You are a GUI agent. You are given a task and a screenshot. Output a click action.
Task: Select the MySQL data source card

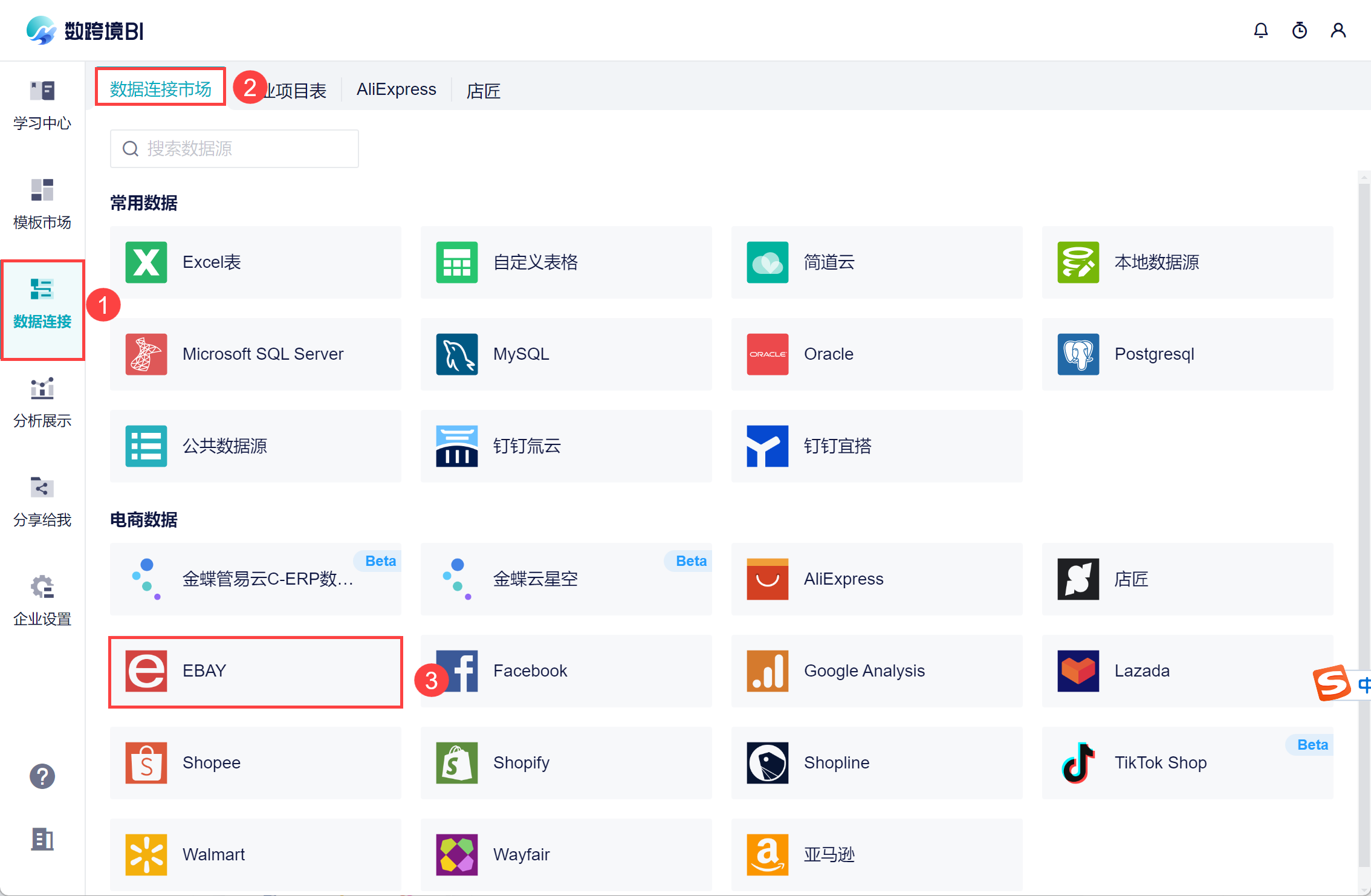pyautogui.click(x=566, y=354)
